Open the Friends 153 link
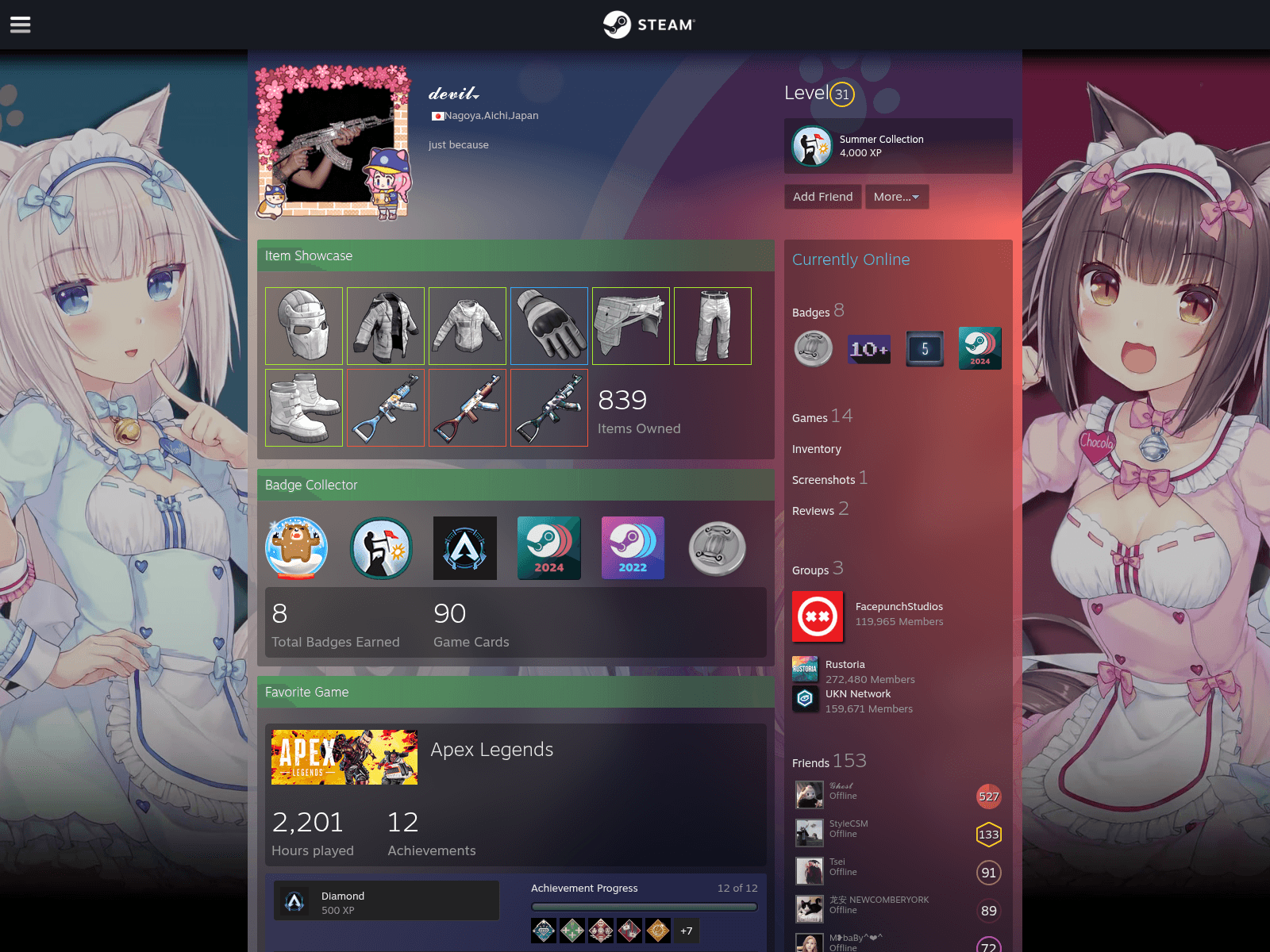Viewport: 1270px width, 952px height. (829, 762)
